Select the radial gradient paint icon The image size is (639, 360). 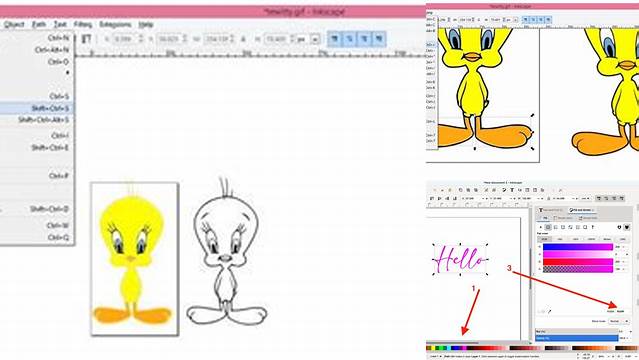point(563,227)
